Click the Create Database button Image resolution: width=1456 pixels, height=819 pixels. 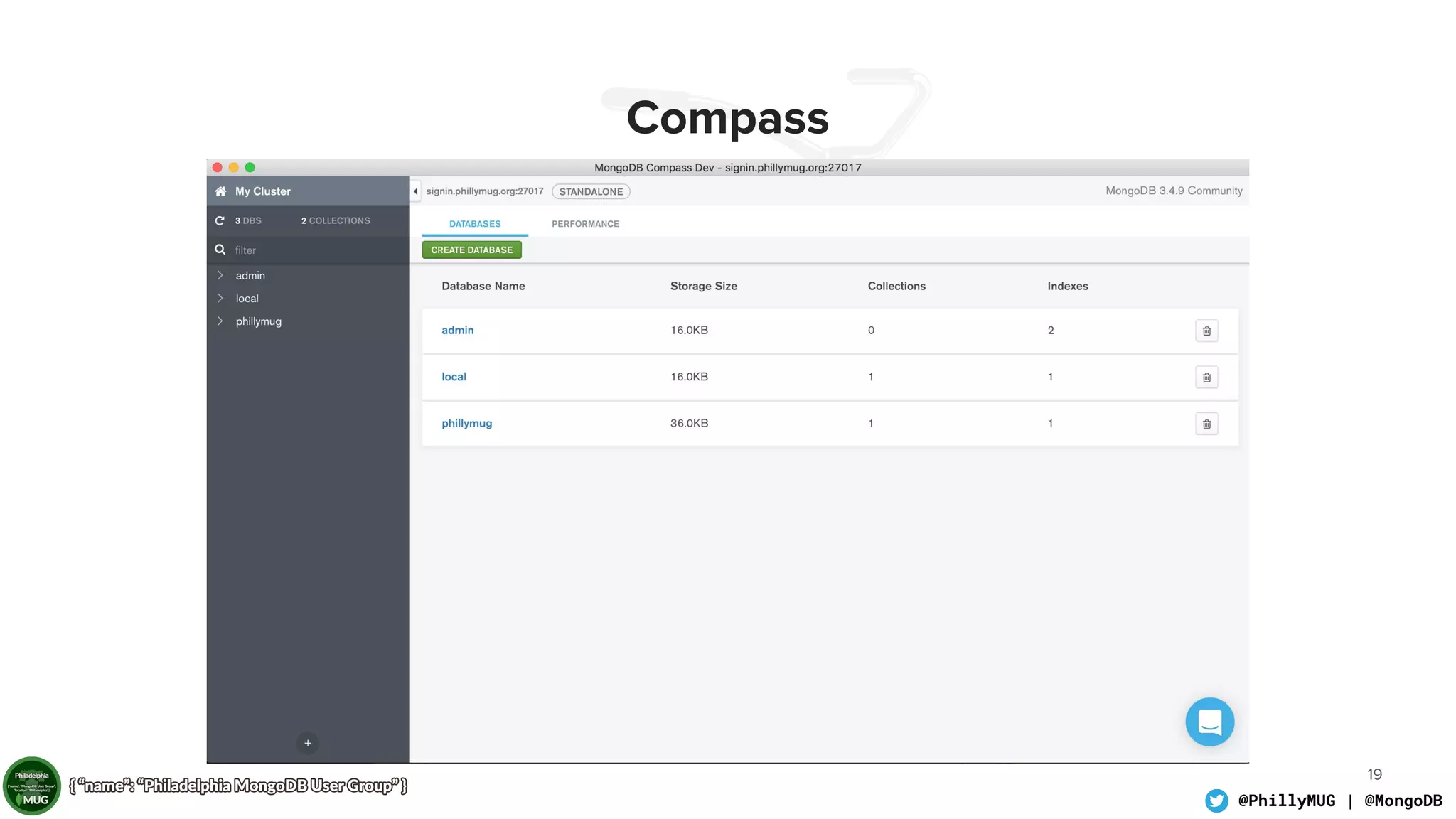click(471, 250)
